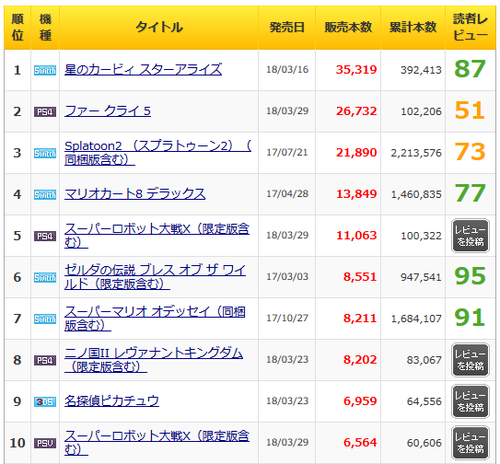Open the スーパーマリオ オデッセイ title link
500x464 pixels.
coord(155,318)
